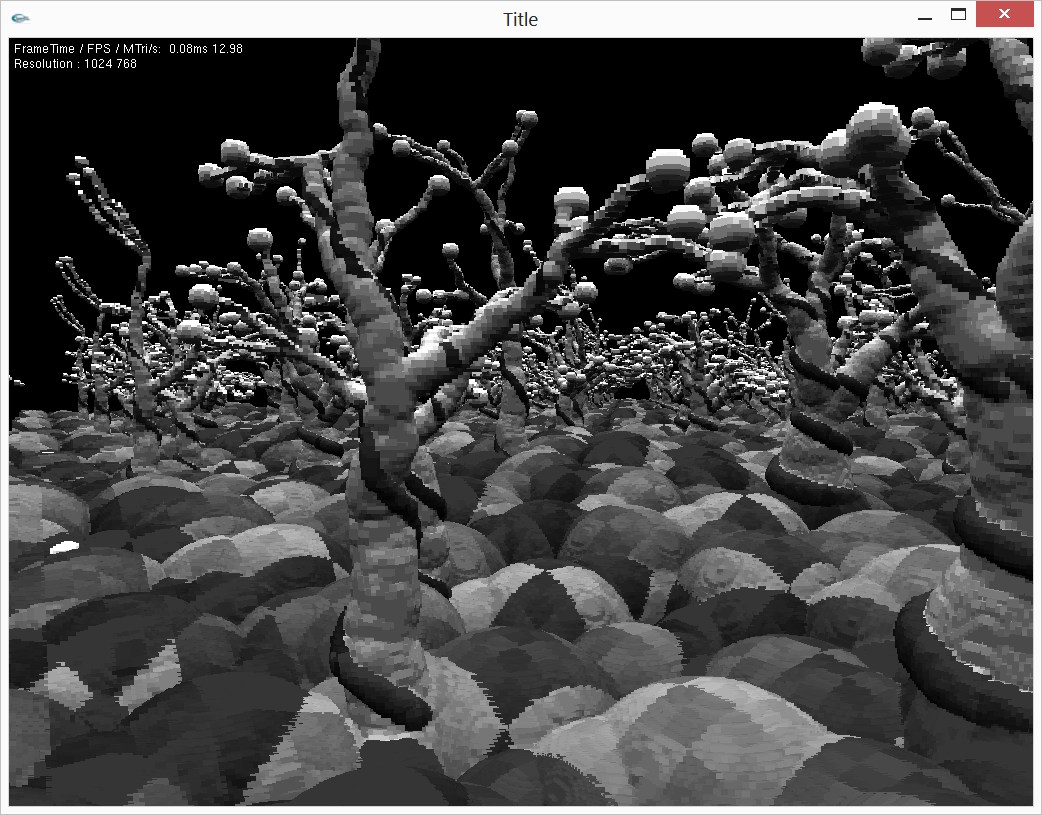The width and height of the screenshot is (1042, 815).
Task: Click the application icon in title bar
Action: point(21,19)
